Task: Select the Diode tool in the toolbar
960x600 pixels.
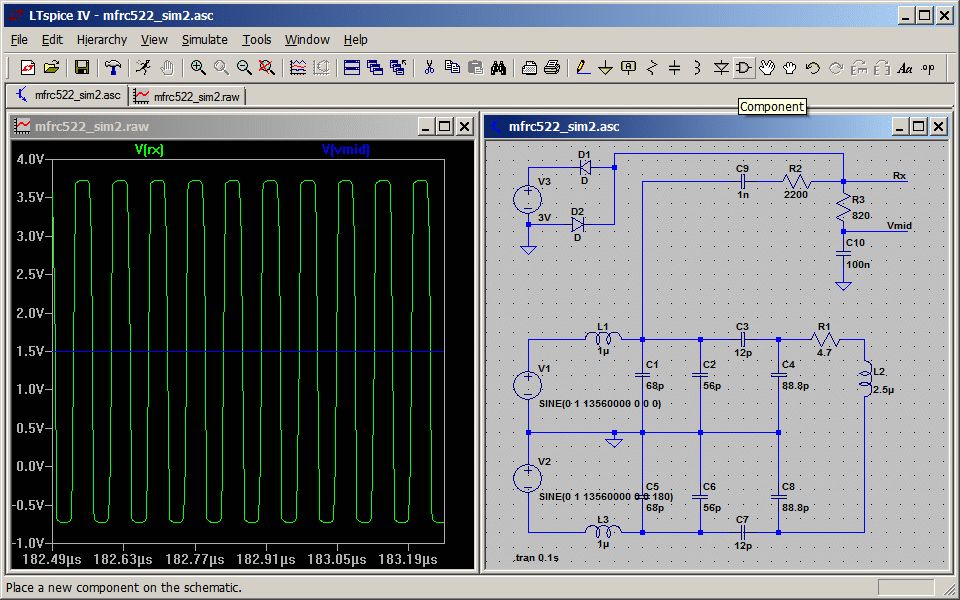Action: tap(721, 68)
